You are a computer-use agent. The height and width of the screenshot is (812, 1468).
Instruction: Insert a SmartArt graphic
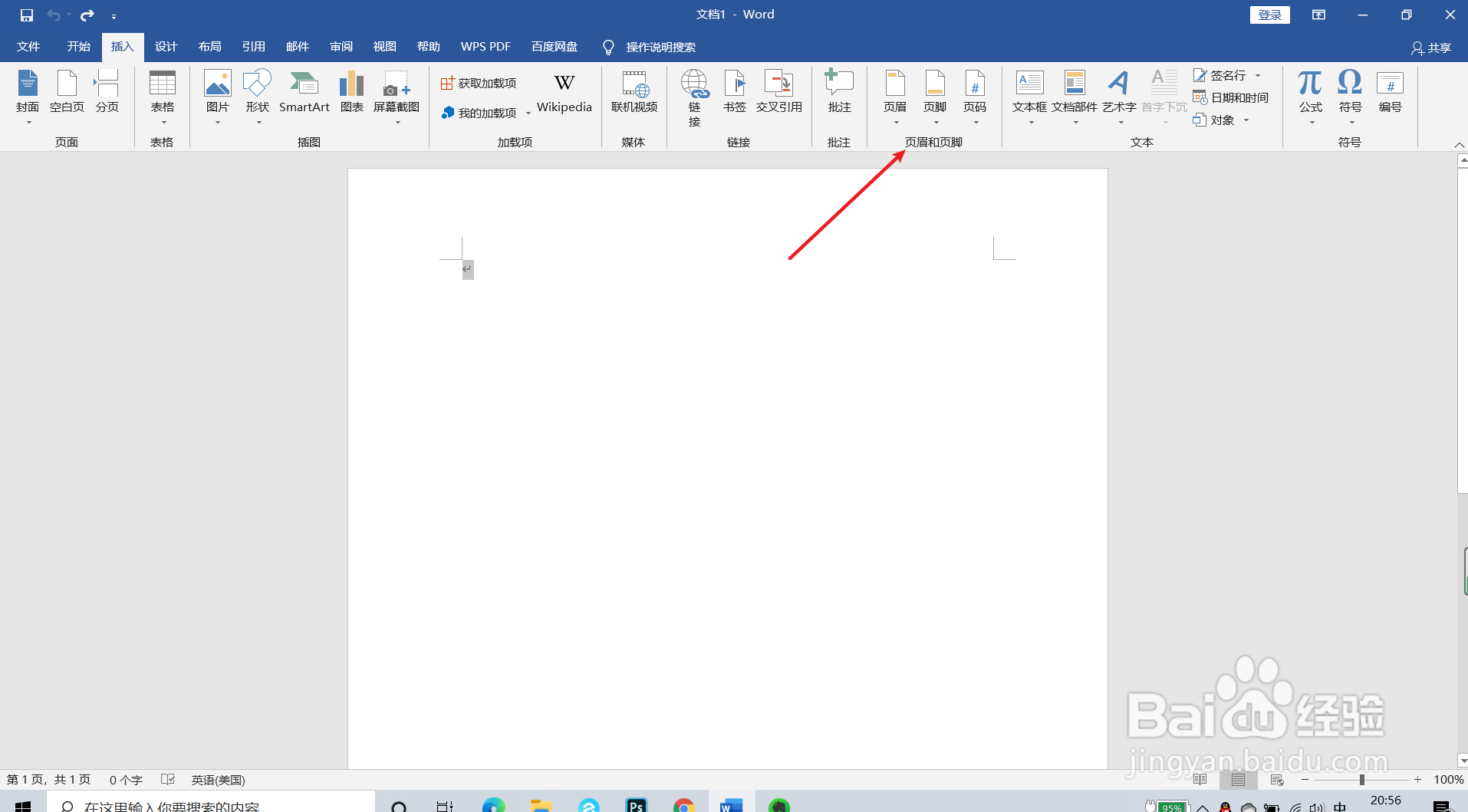coord(304,92)
